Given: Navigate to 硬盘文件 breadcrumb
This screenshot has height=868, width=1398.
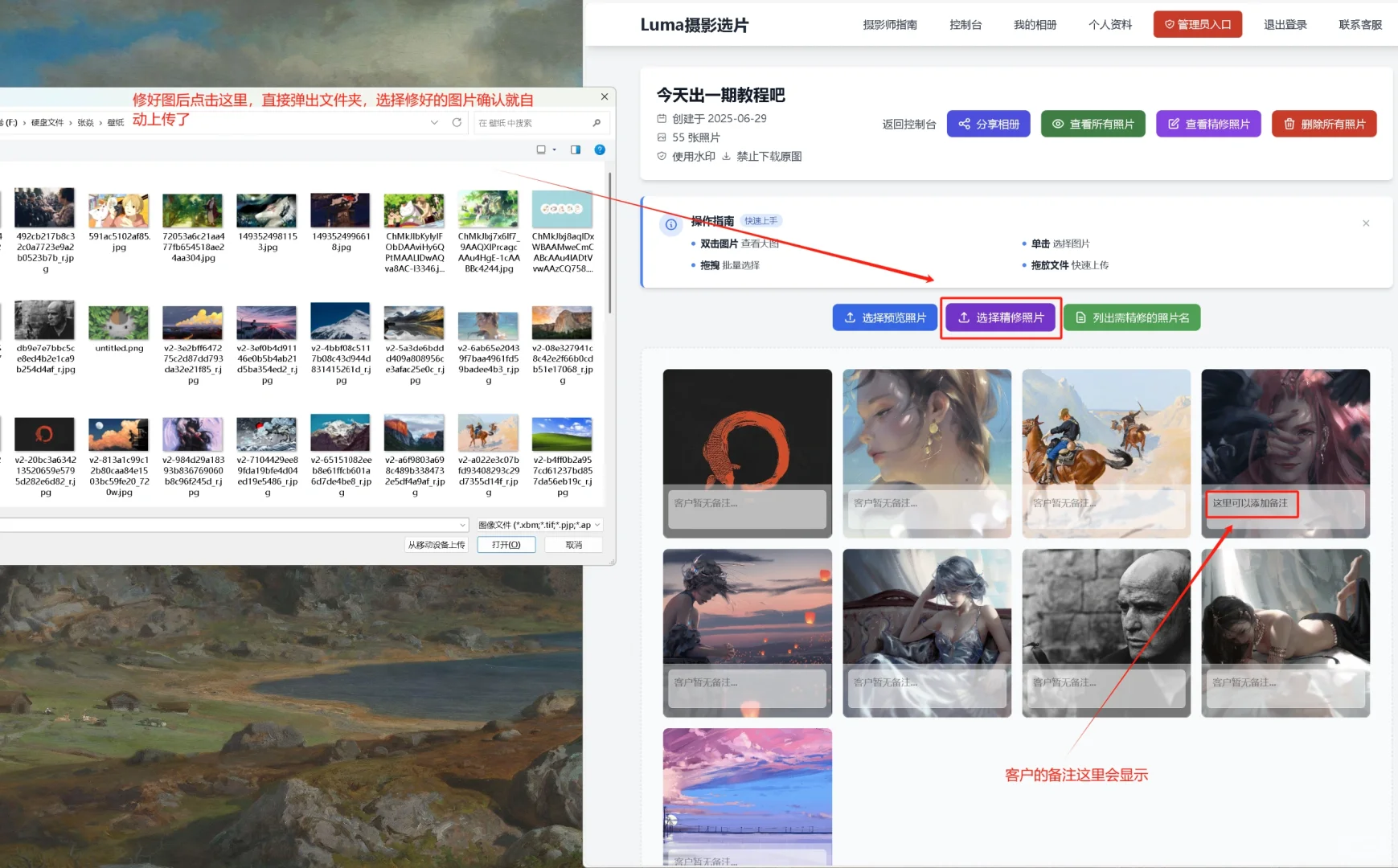Looking at the screenshot, I should coord(47,123).
